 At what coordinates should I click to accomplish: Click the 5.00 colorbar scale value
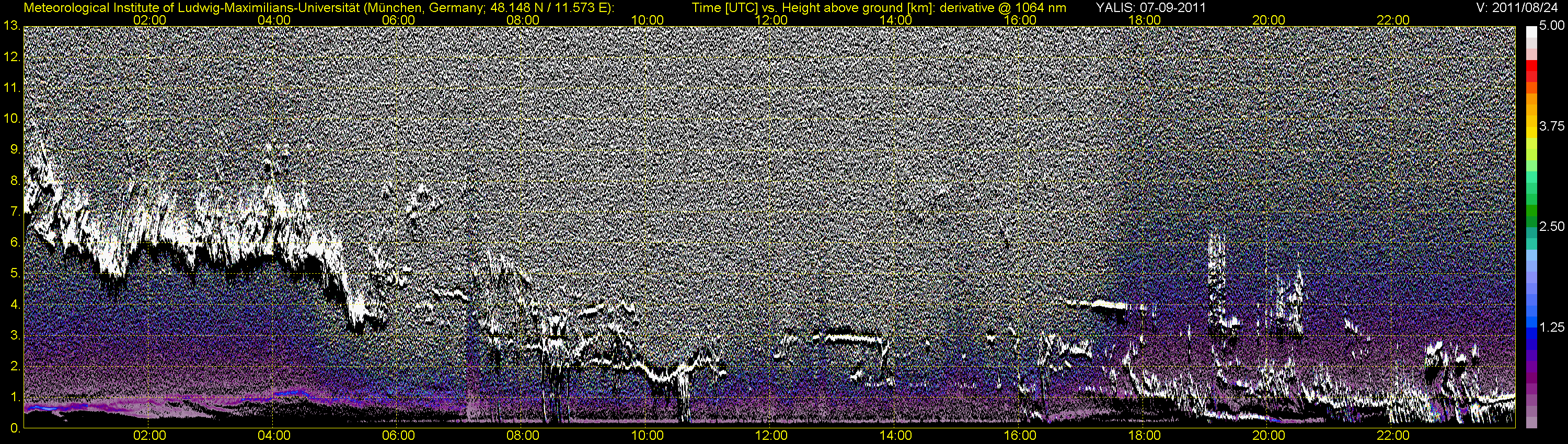1552,26
